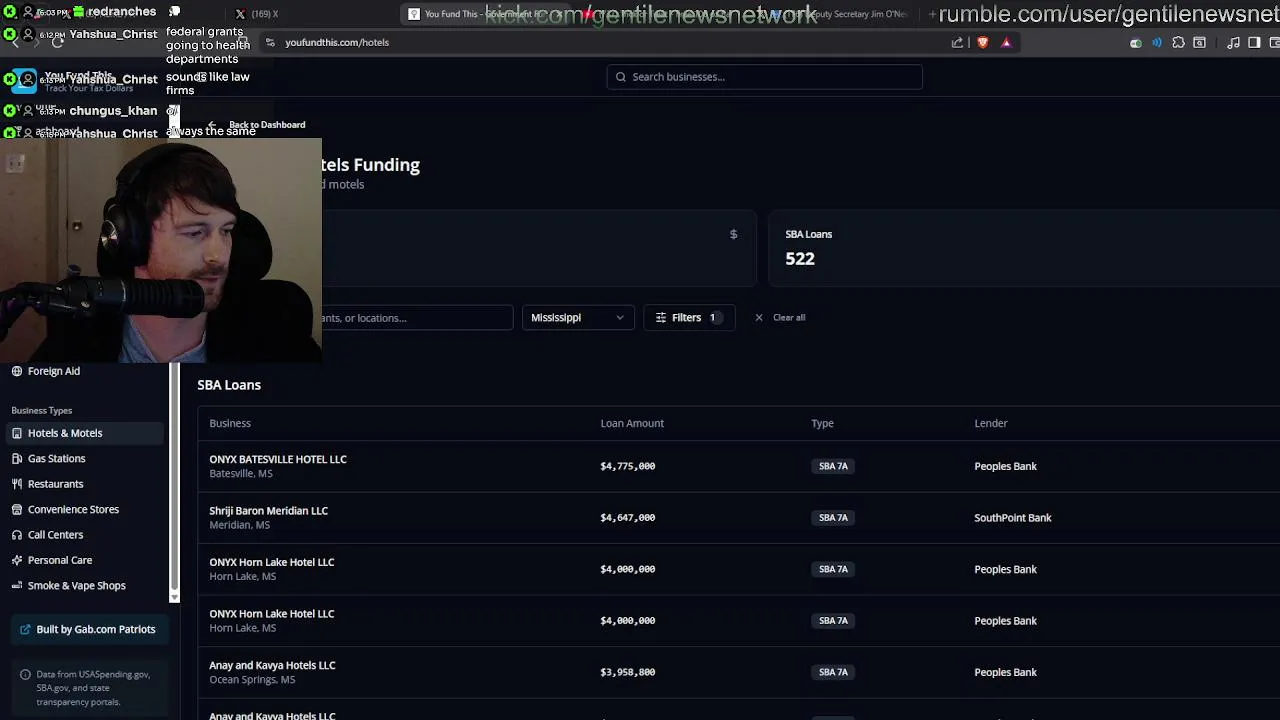Click the Lender column header
Image resolution: width=1280 pixels, height=720 pixels.
pos(991,423)
